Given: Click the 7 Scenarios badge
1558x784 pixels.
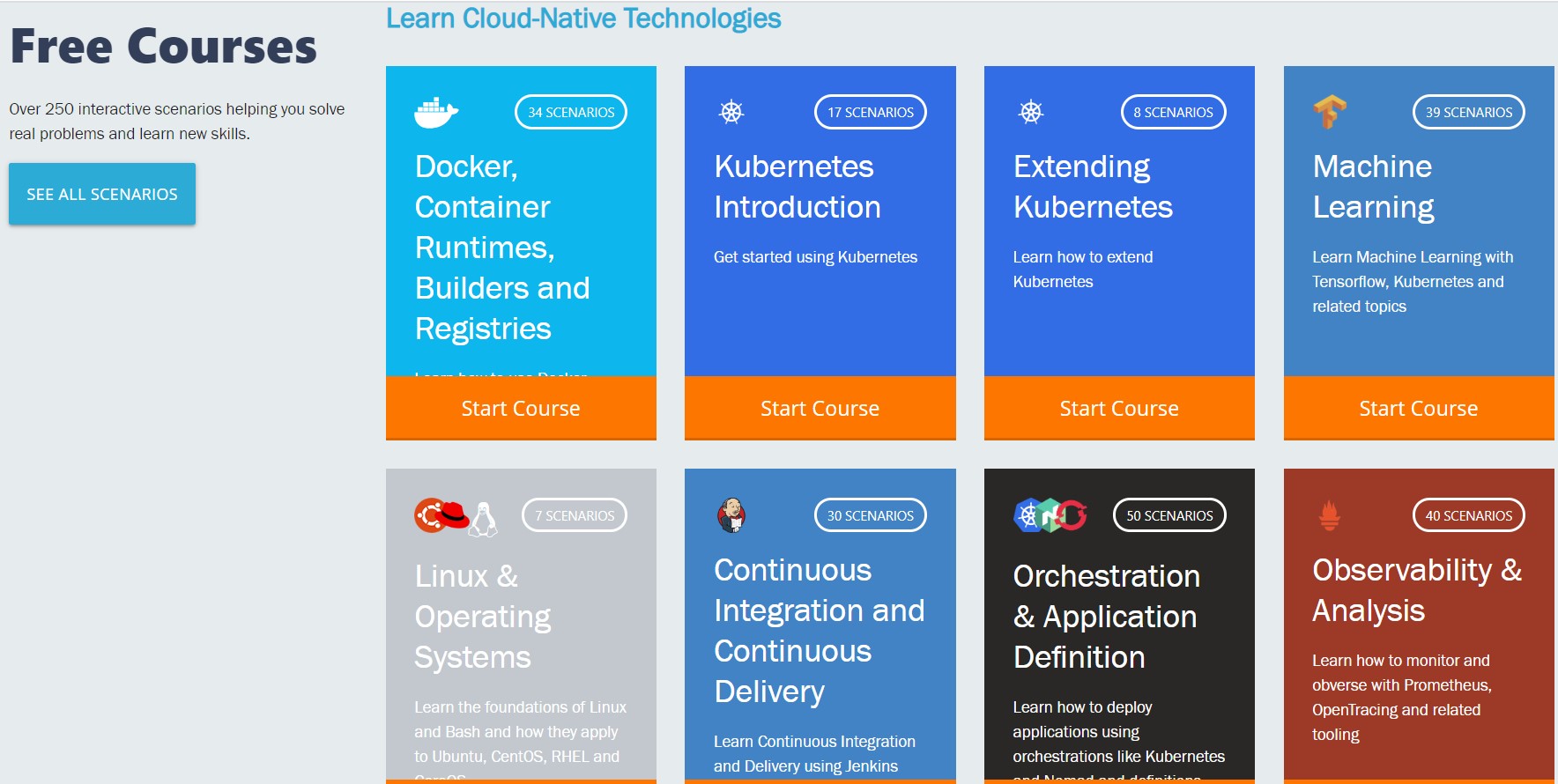Looking at the screenshot, I should click(x=575, y=515).
